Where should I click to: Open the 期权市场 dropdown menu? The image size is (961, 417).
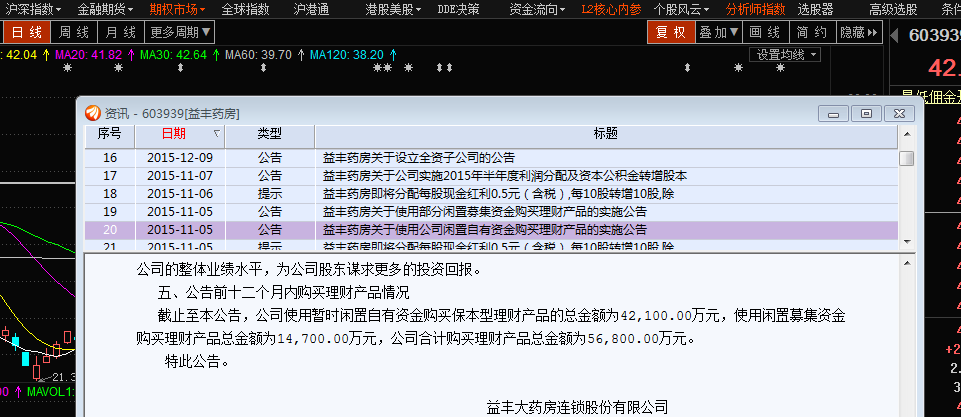pos(177,9)
